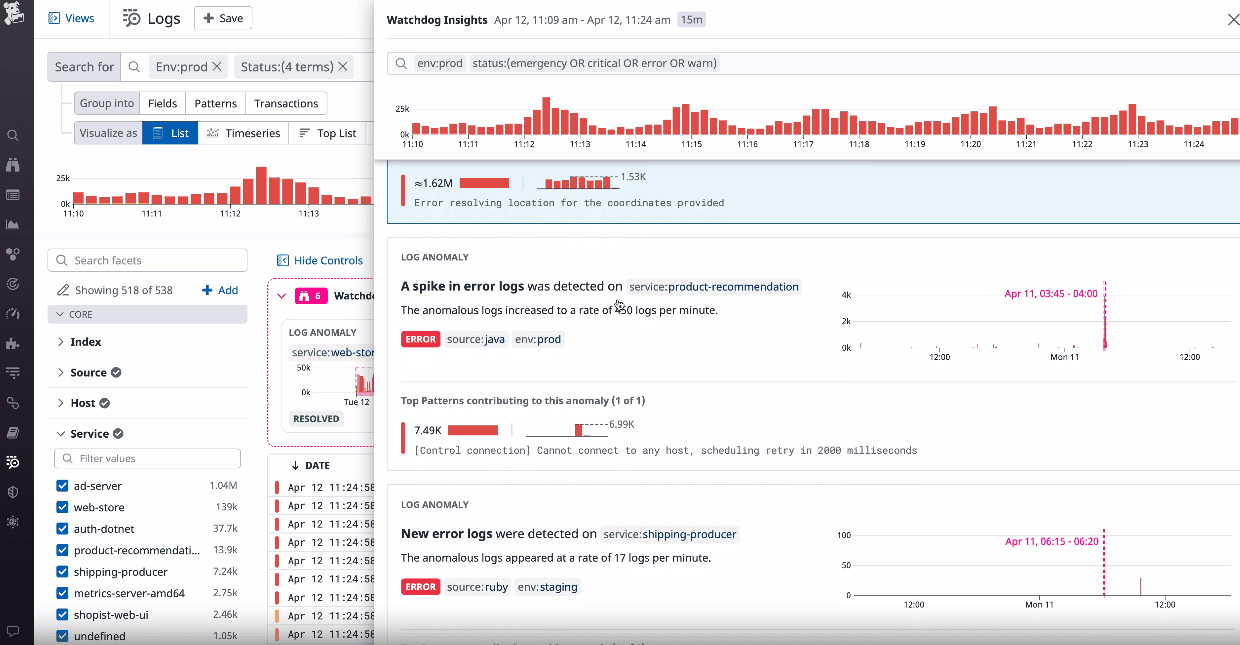Remove the Env:prod filter chip
This screenshot has width=1240, height=645.
218,67
